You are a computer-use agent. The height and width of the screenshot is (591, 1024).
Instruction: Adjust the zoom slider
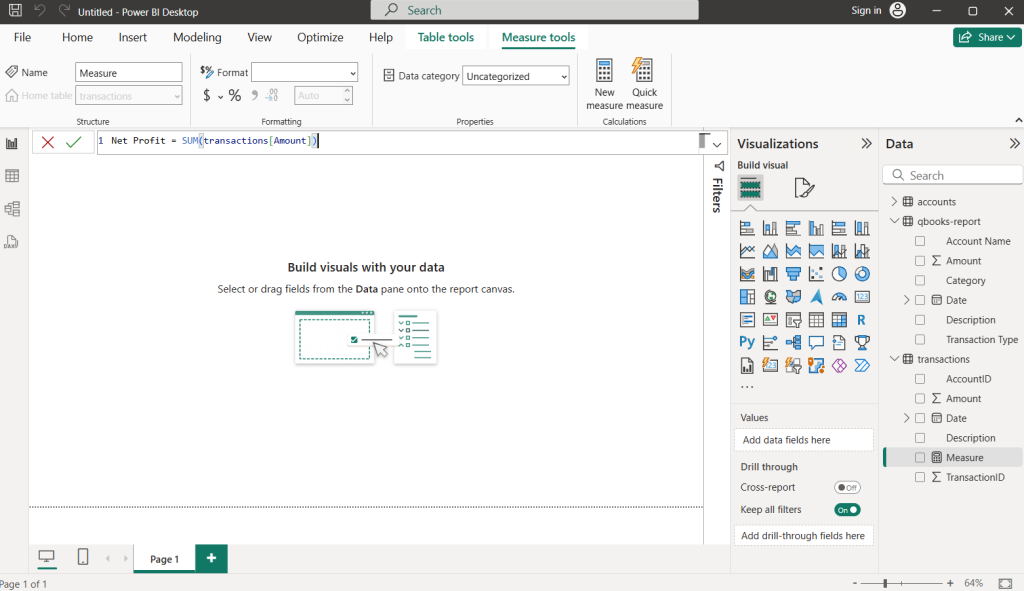click(885, 583)
